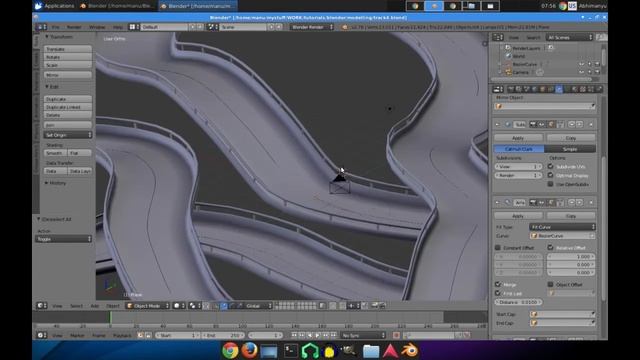Move the Array modifier down in stack
The image size is (640, 360).
(580, 202)
